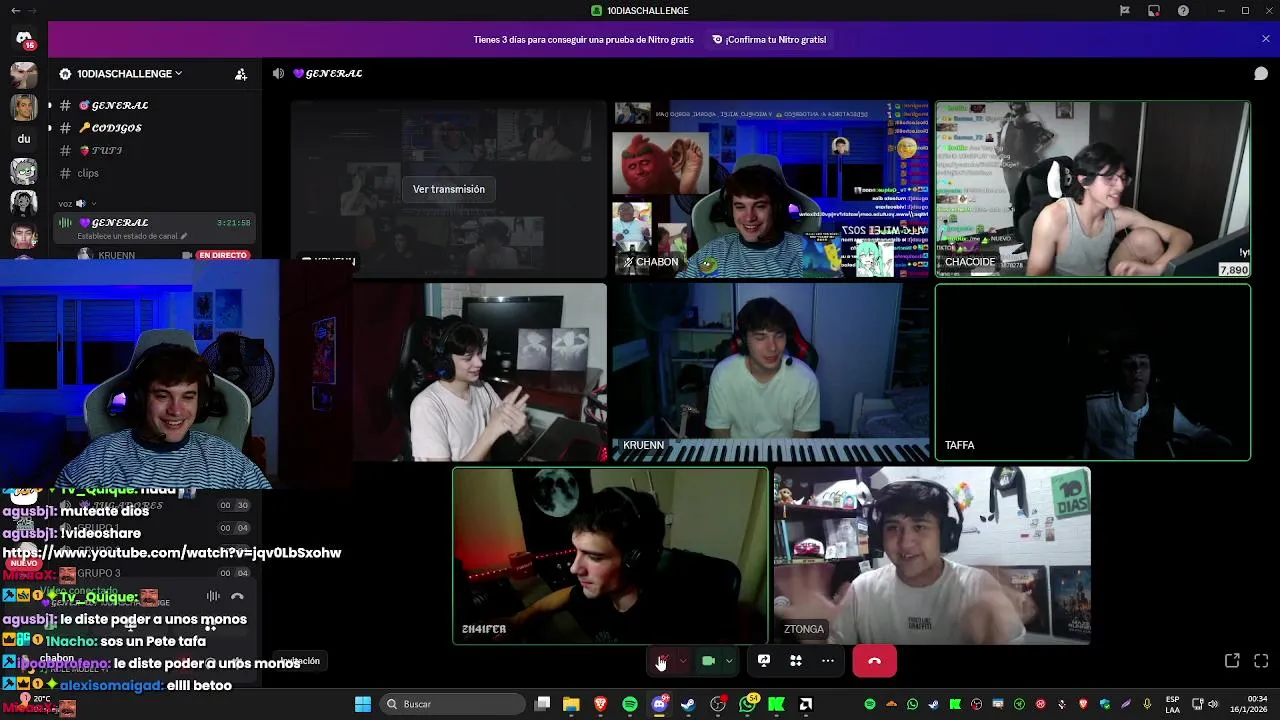
Task: Go back with the left navigation arrow
Action: pyautogui.click(x=15, y=11)
